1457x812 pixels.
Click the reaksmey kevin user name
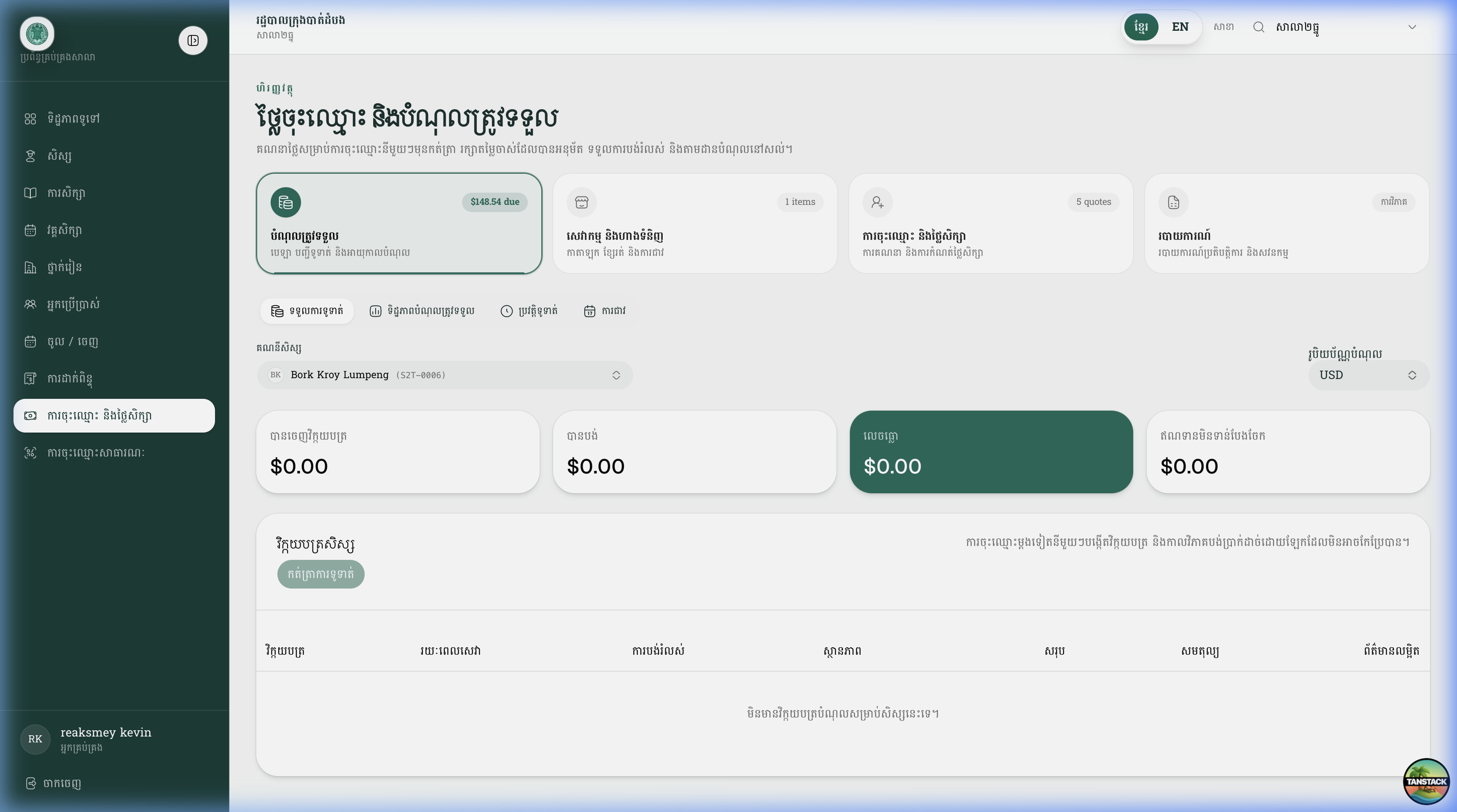(106, 732)
